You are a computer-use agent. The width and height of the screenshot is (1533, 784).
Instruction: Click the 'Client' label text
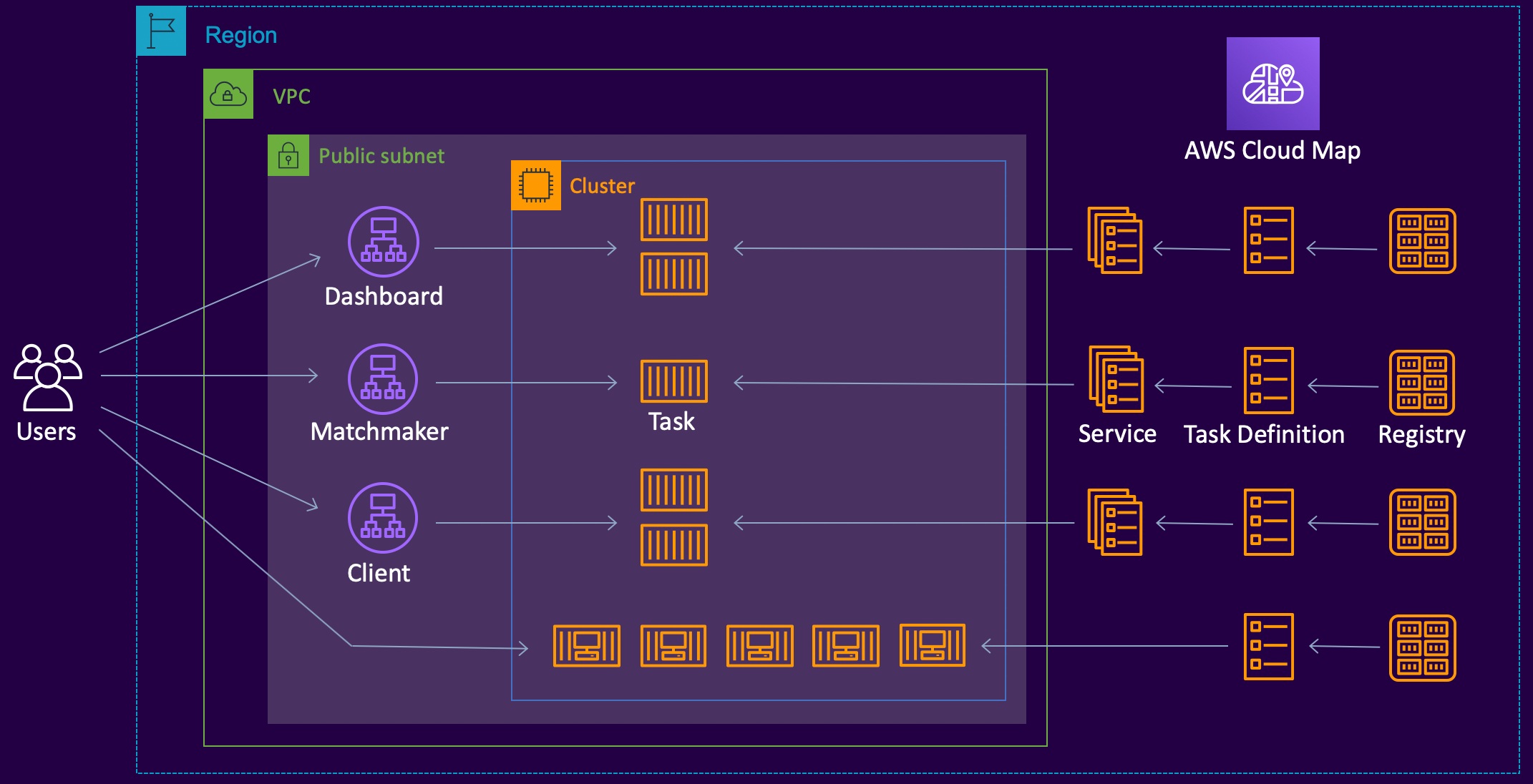[379, 573]
